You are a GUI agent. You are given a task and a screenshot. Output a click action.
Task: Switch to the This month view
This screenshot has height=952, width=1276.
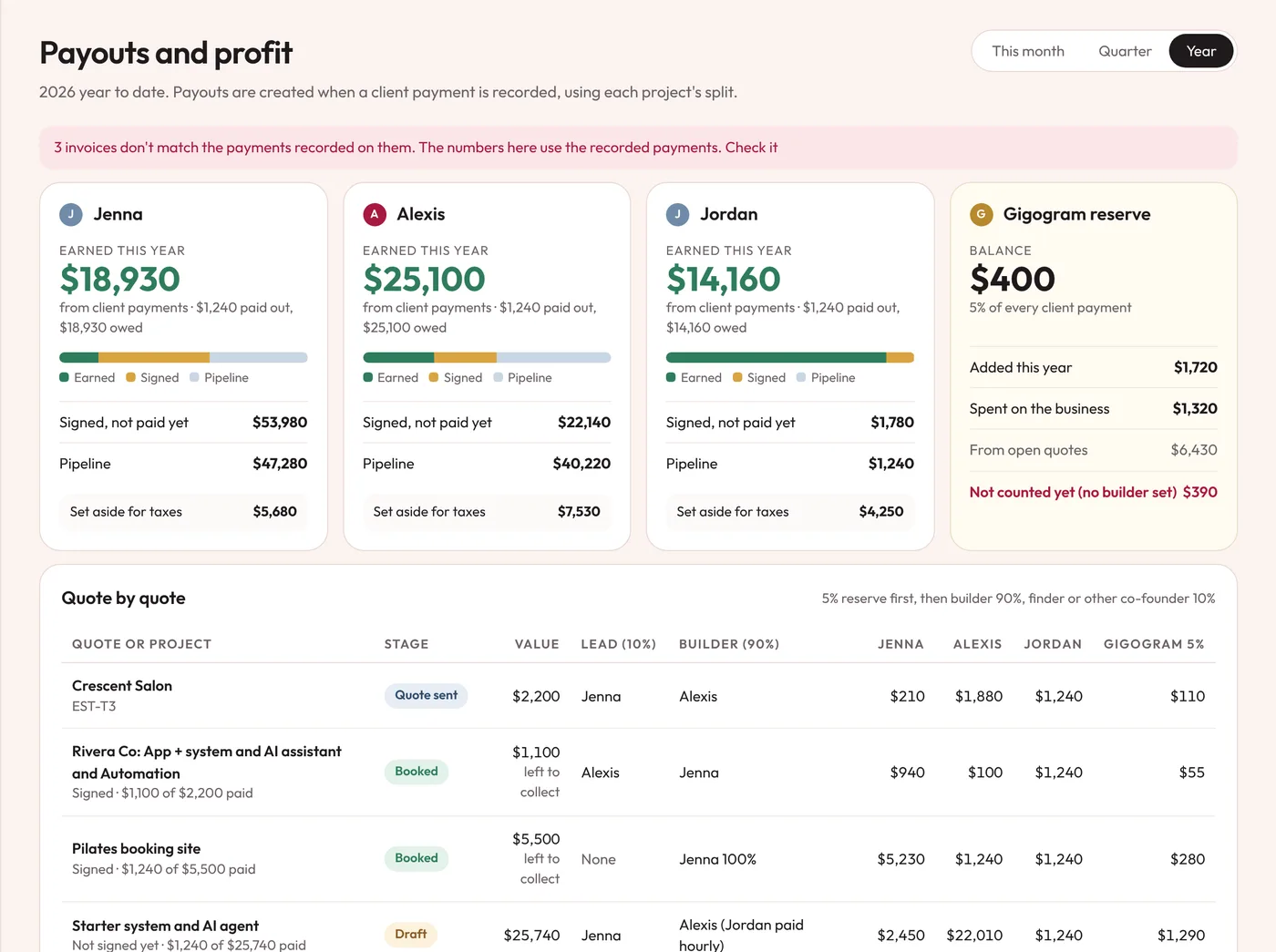click(x=1028, y=51)
